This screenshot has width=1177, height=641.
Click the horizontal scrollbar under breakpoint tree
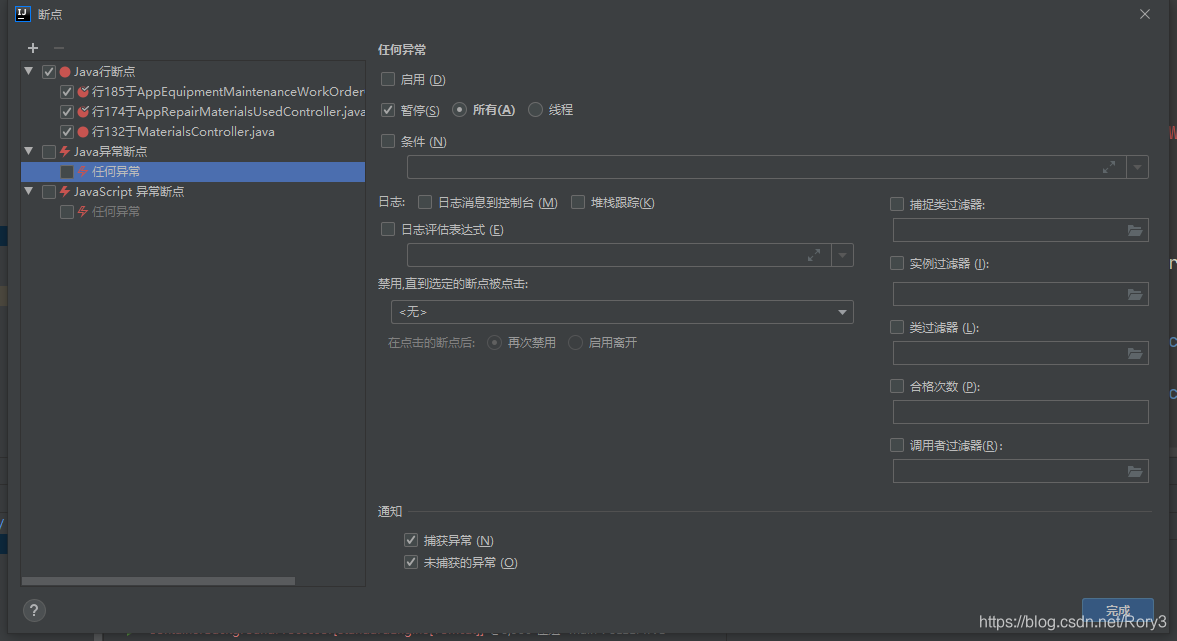158,581
